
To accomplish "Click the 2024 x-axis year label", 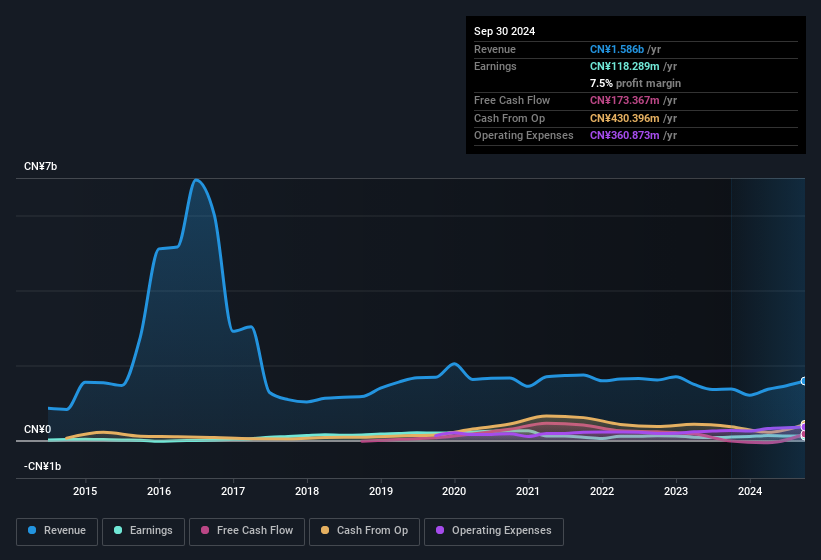I will (750, 491).
